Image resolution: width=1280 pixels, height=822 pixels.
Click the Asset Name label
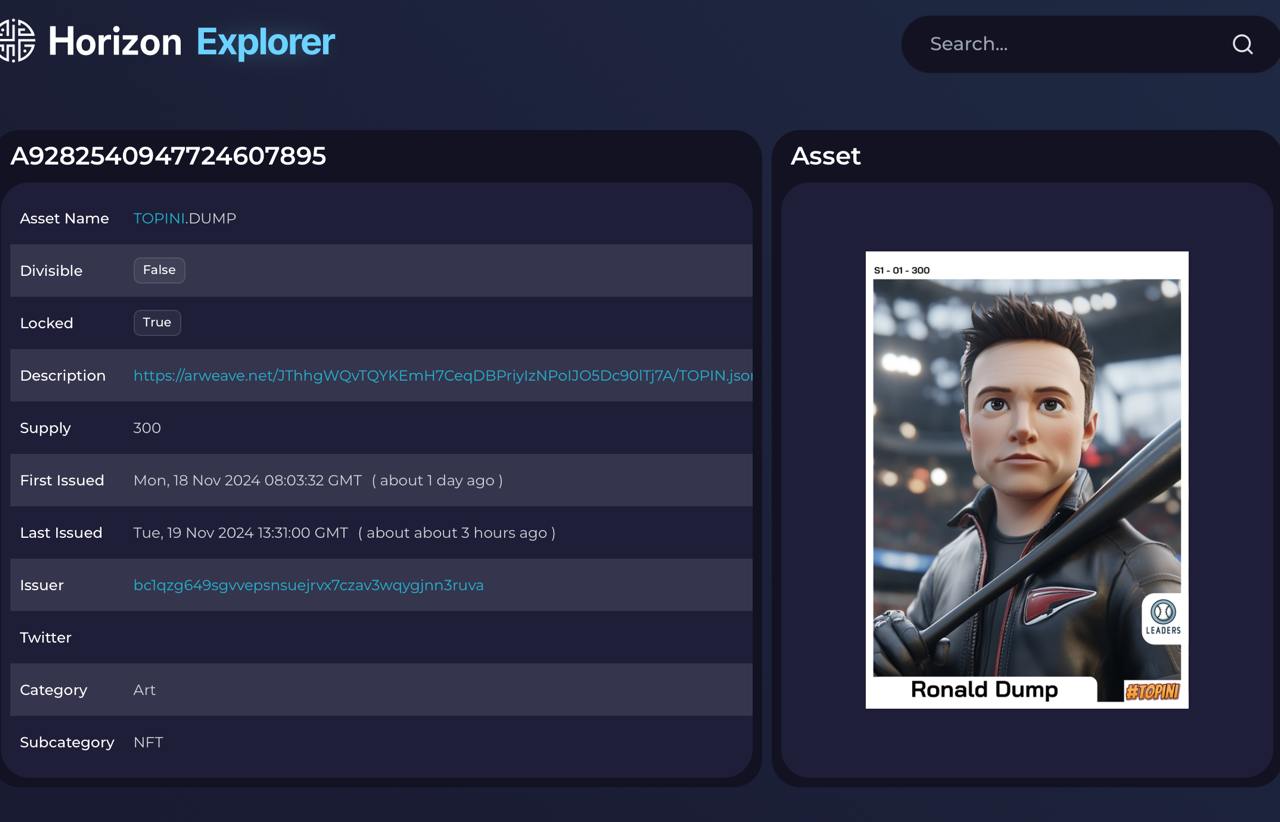click(64, 218)
